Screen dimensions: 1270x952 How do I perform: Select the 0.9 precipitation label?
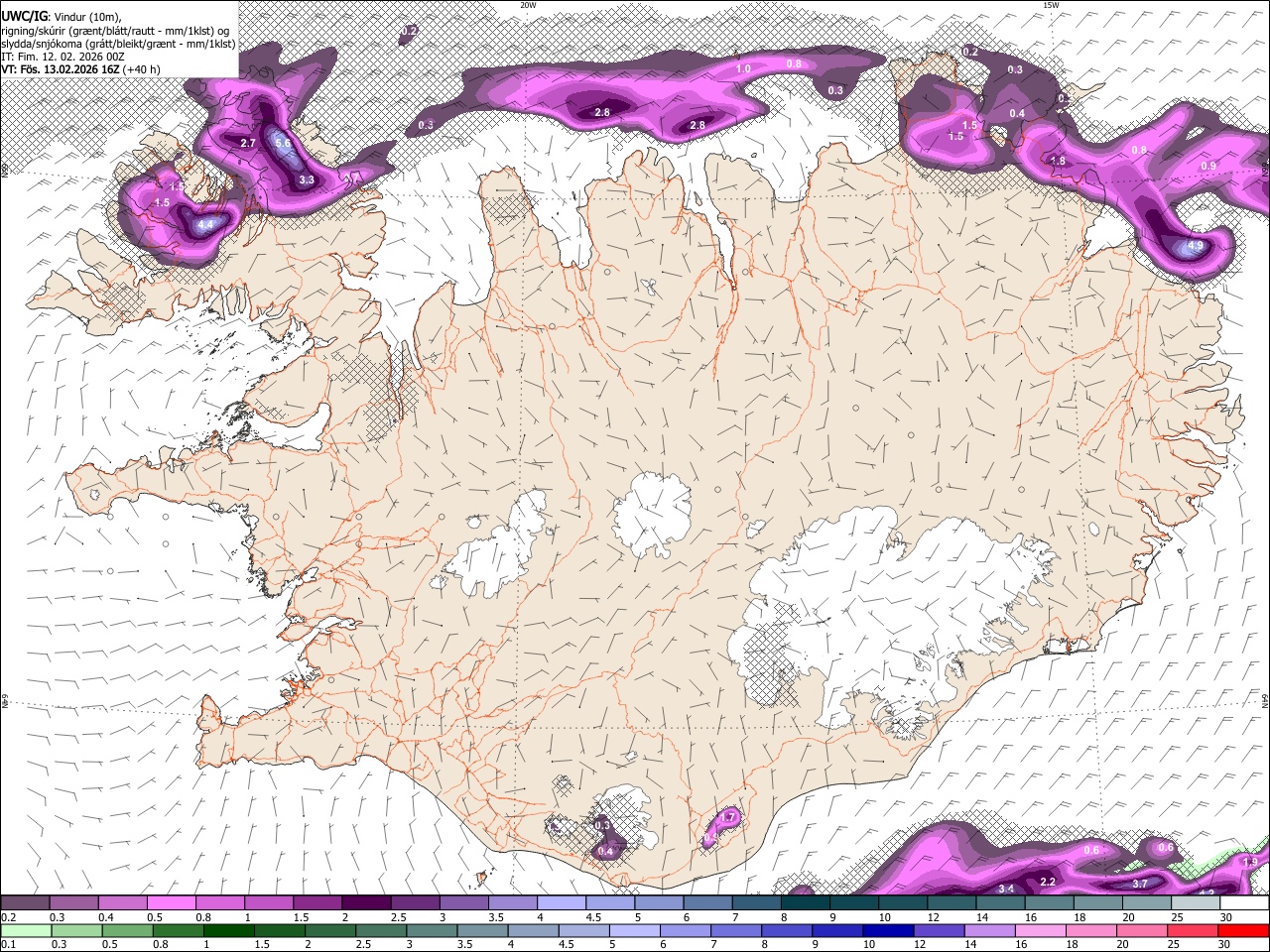(1208, 166)
